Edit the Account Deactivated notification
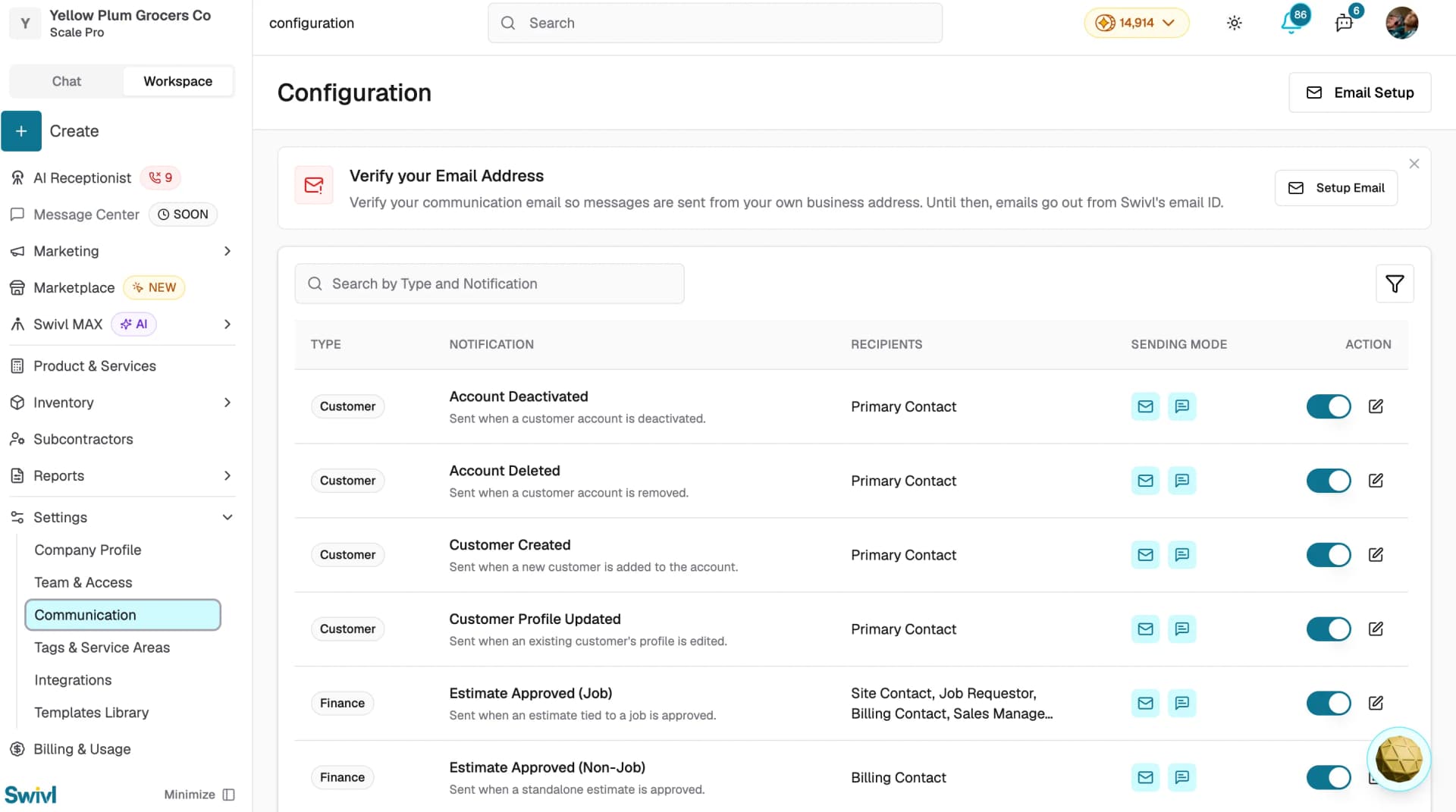1456x812 pixels. [1376, 406]
